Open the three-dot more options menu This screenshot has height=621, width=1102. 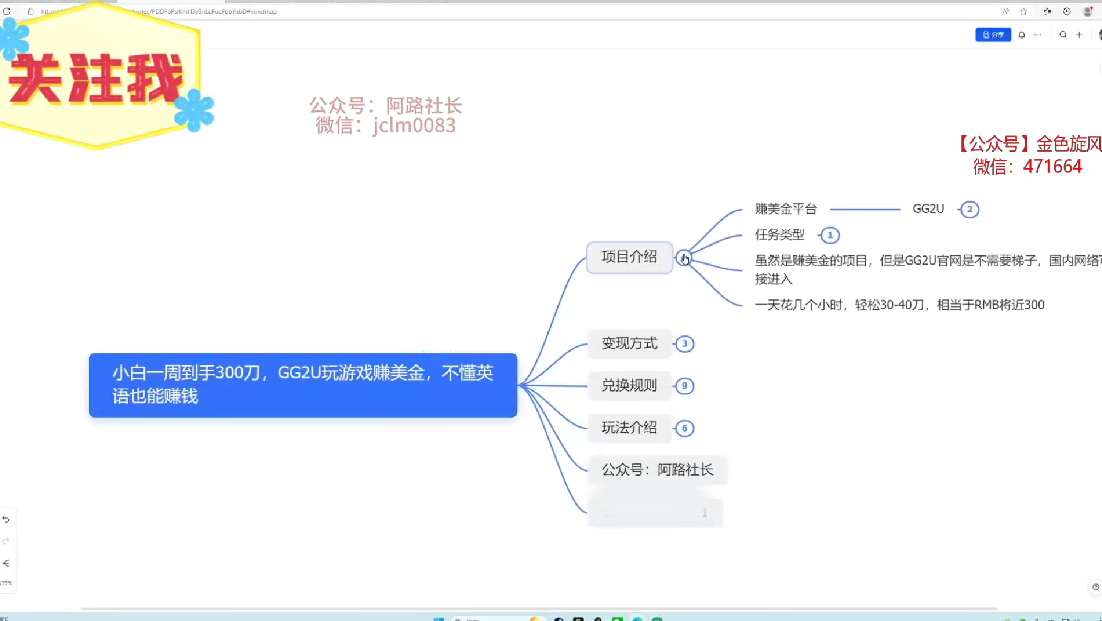(x=1038, y=34)
